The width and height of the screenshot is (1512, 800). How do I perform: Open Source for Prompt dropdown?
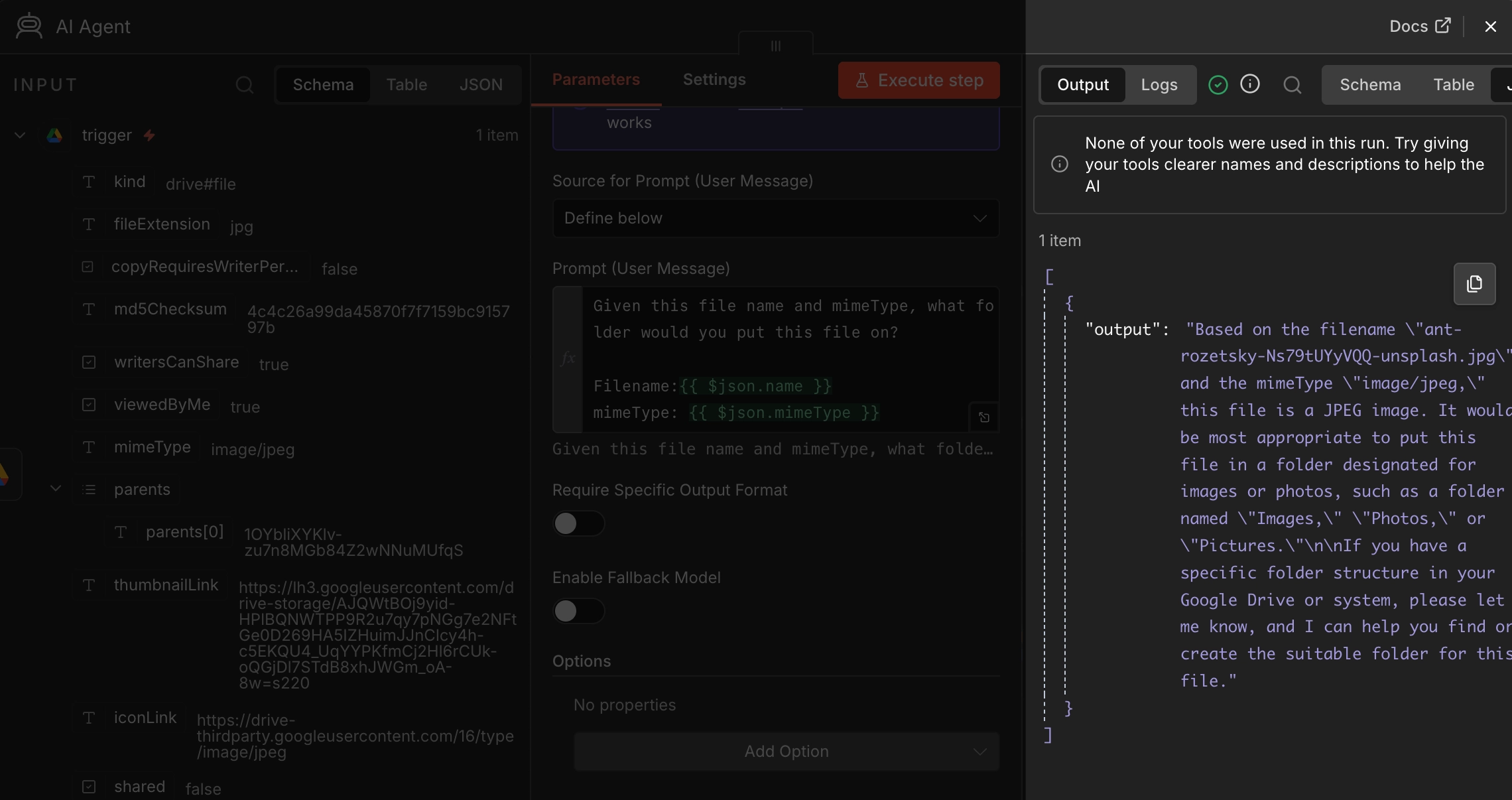776,218
